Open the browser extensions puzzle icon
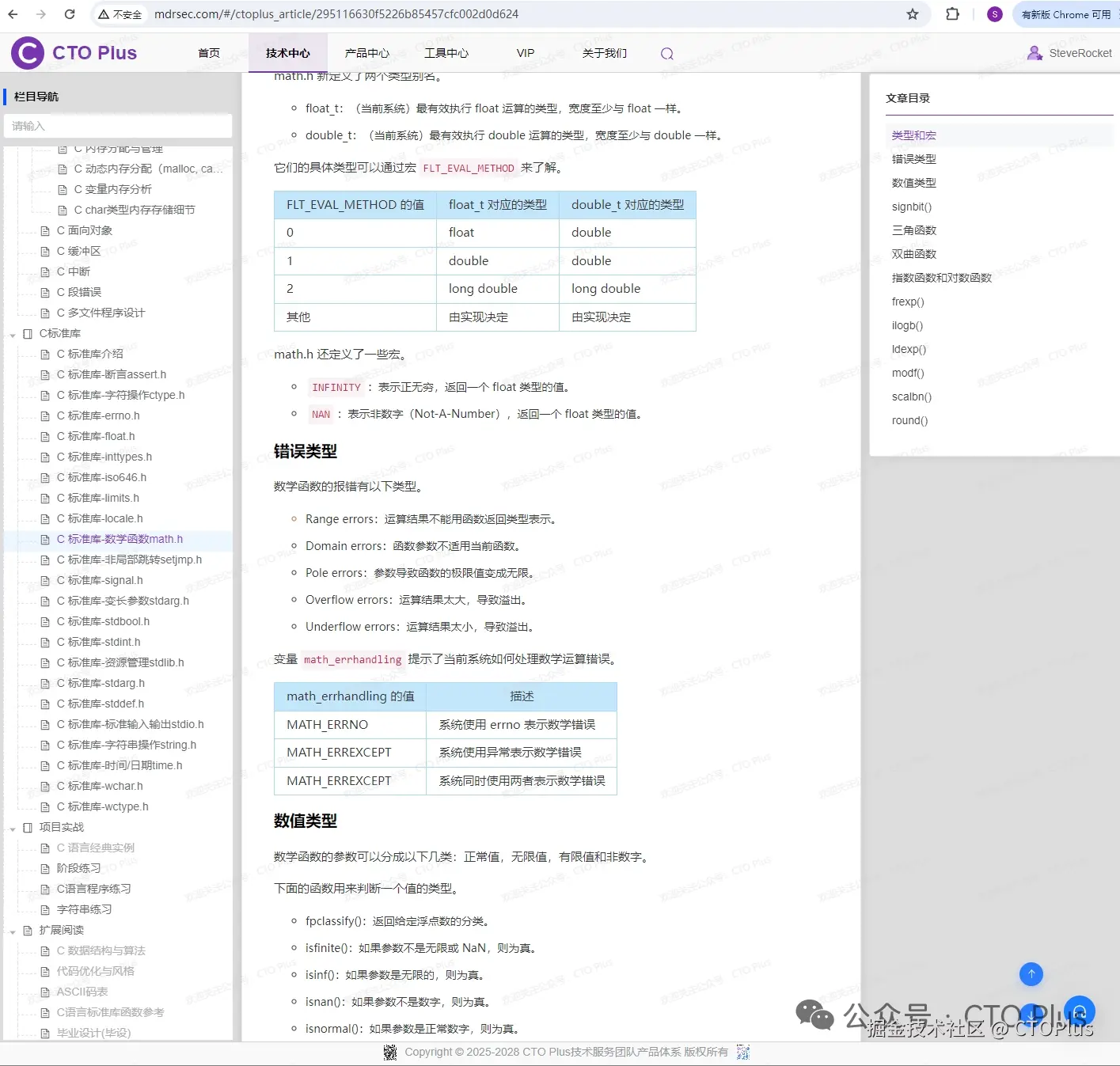 (x=952, y=13)
